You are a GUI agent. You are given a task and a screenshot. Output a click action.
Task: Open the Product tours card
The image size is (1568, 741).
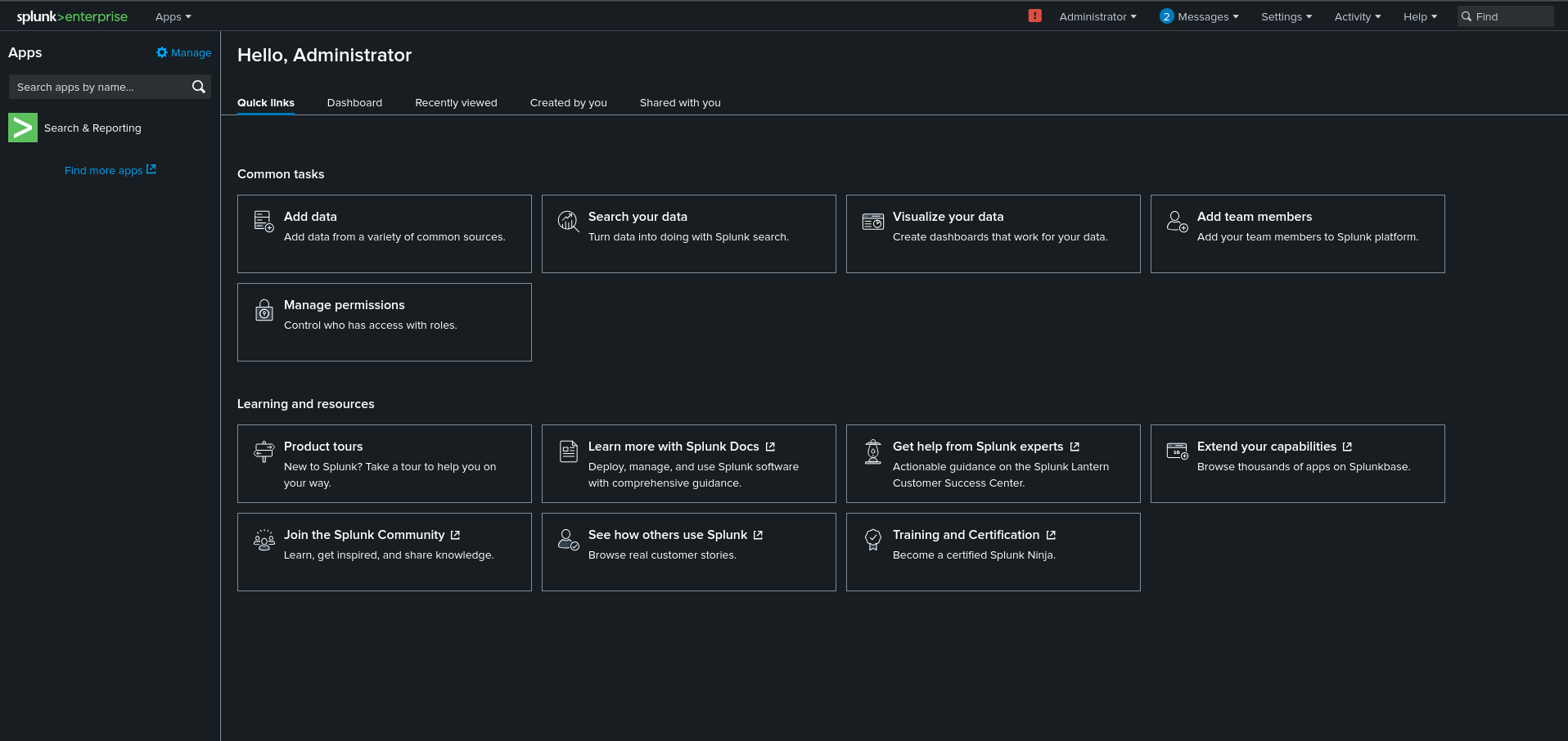385,464
